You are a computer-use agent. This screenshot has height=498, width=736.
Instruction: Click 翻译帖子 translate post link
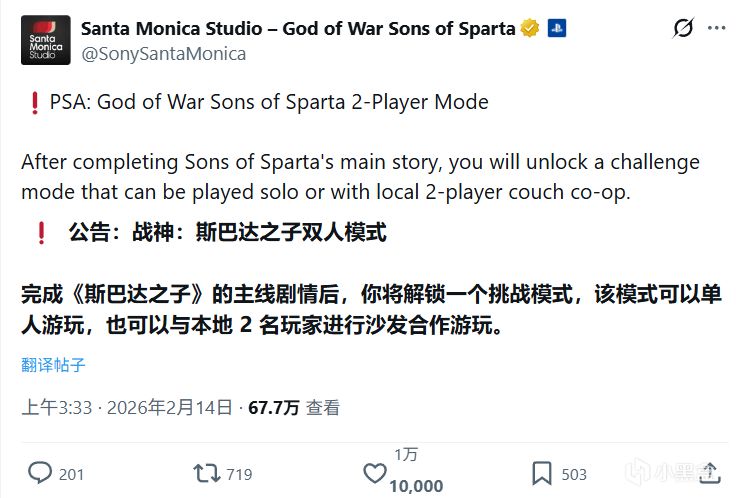(x=53, y=364)
